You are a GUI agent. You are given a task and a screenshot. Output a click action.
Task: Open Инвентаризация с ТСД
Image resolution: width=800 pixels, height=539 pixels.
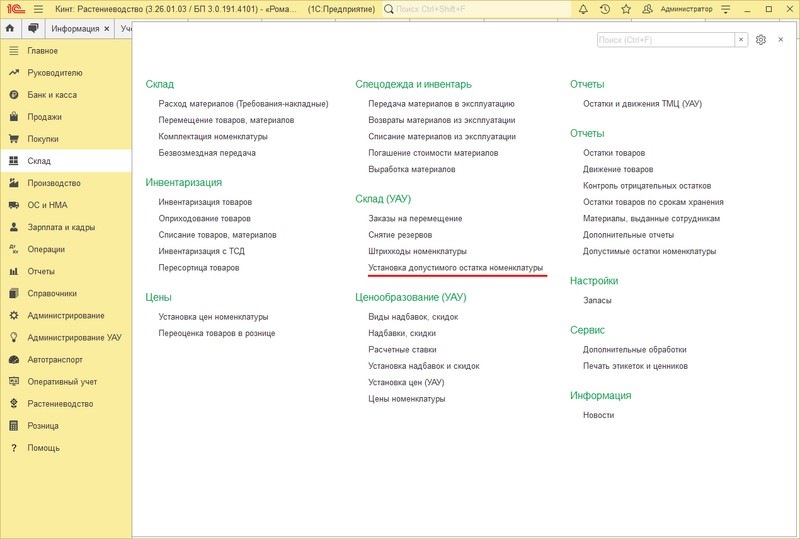pos(202,251)
